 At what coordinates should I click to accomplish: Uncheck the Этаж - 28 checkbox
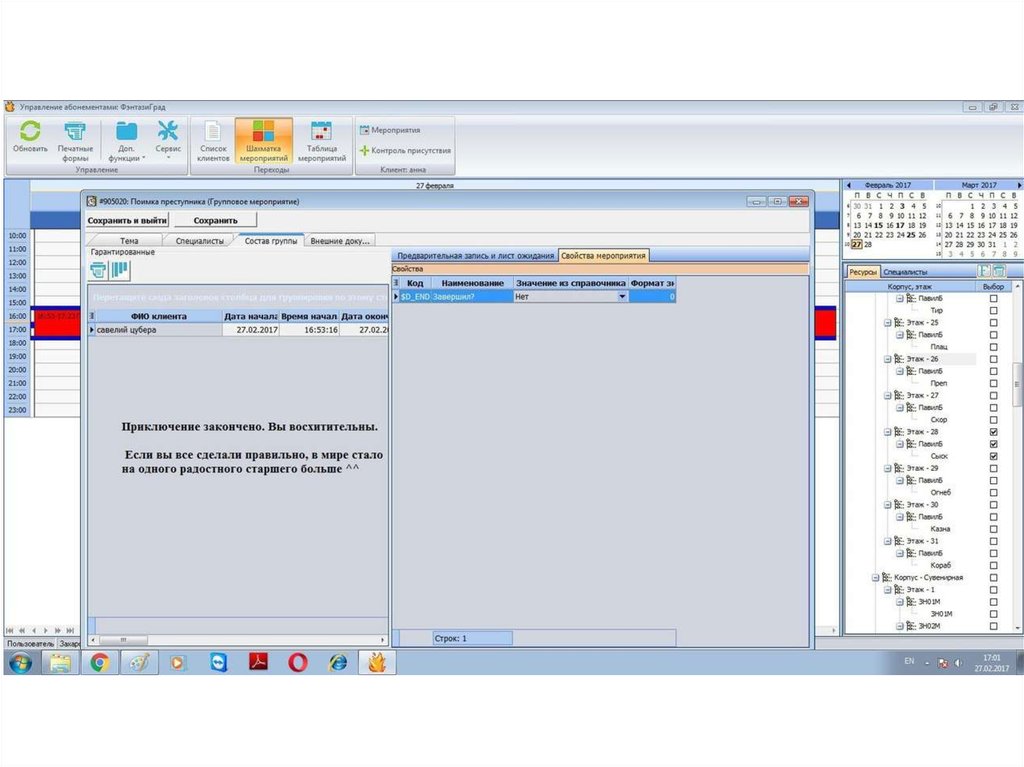click(993, 432)
